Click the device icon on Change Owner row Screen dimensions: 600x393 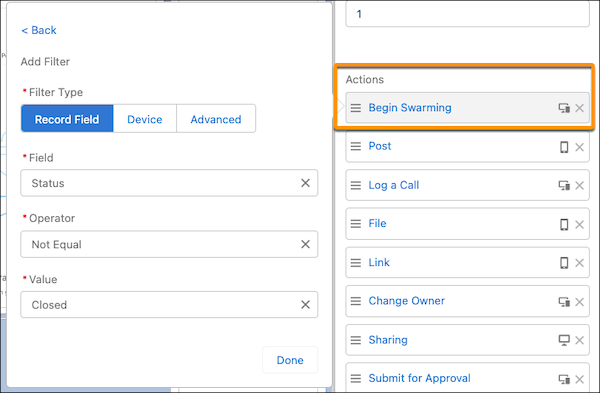point(564,302)
